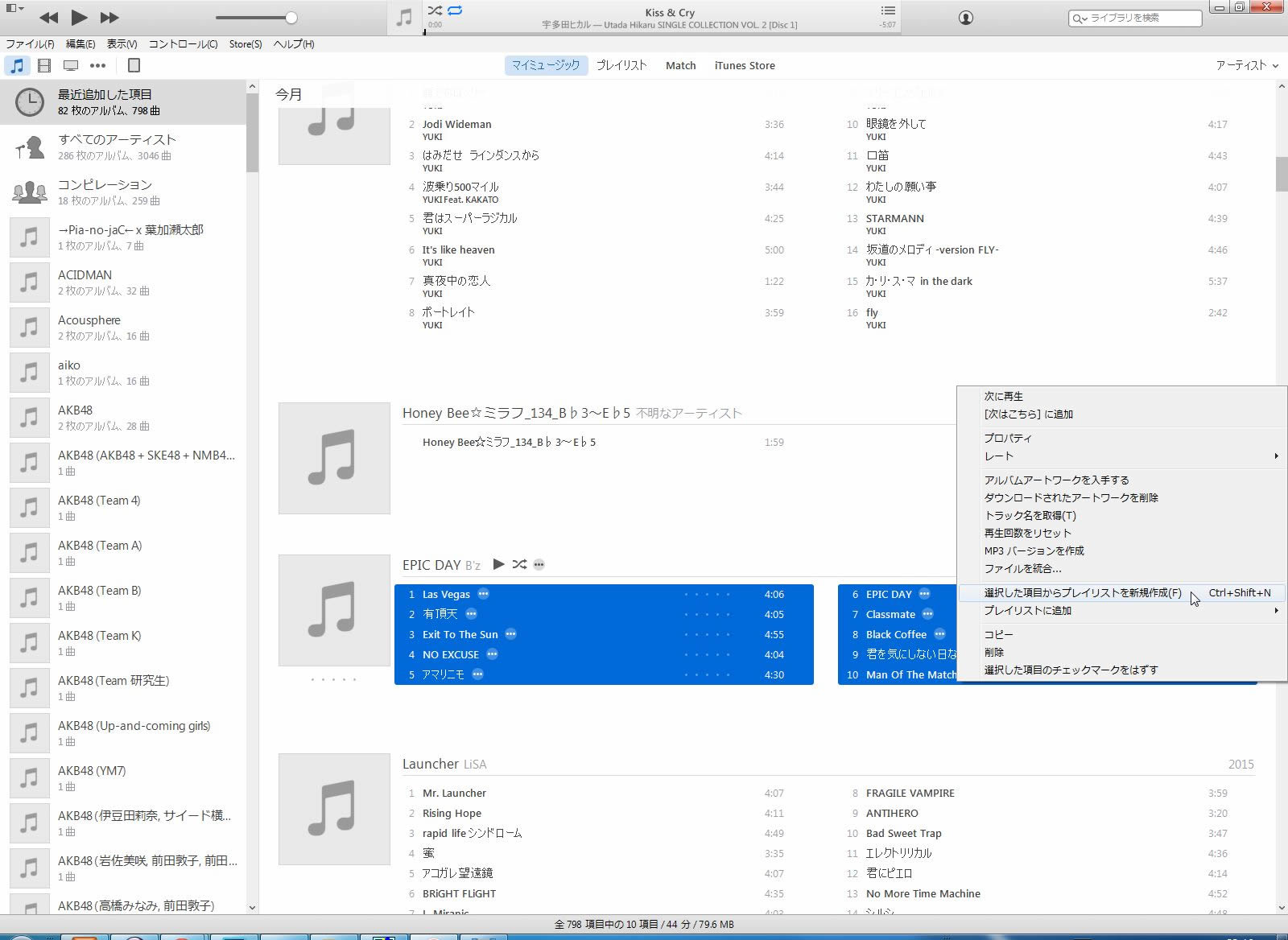The height and width of the screenshot is (940, 1288).
Task: Open the account user icon
Action: [x=966, y=18]
